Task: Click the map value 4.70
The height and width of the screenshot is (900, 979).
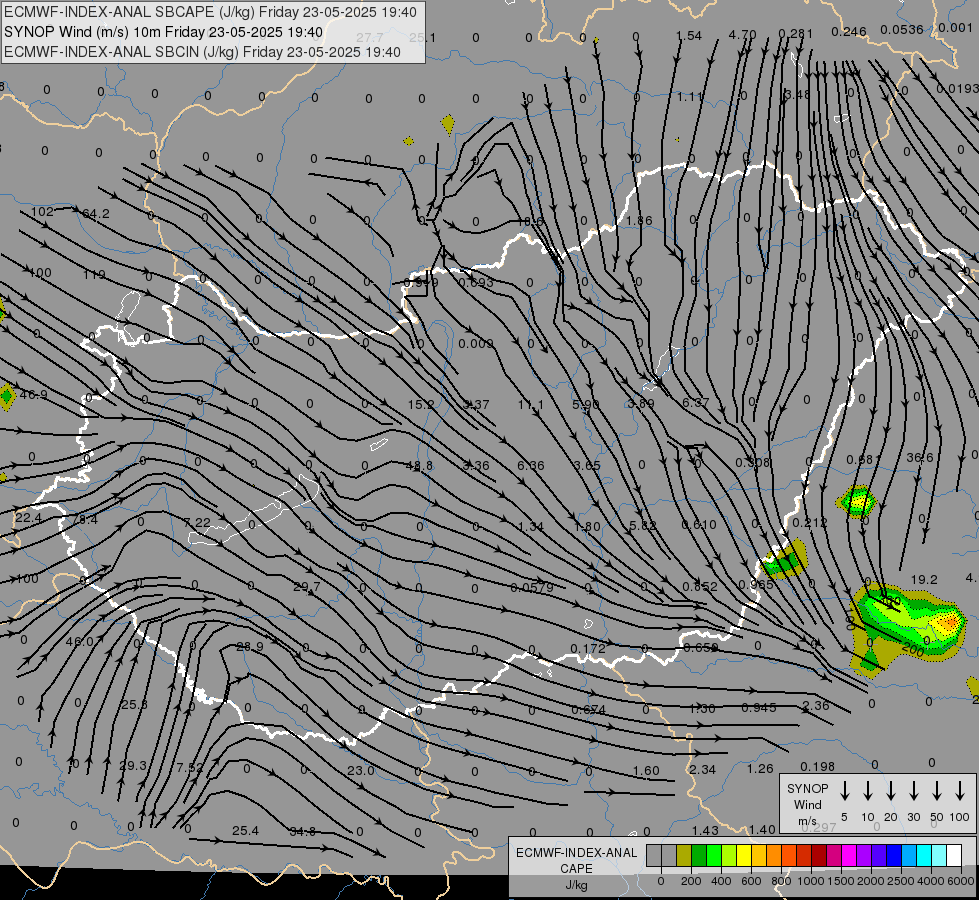Action: [742, 35]
